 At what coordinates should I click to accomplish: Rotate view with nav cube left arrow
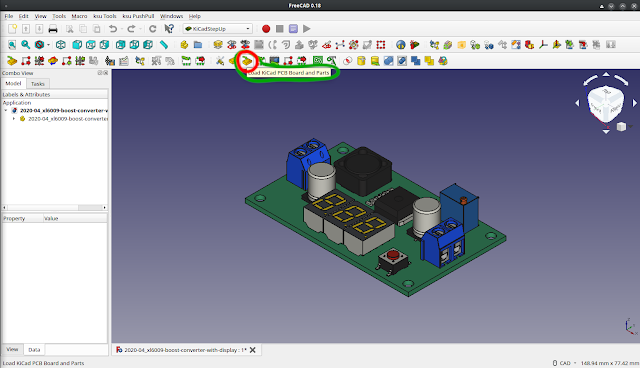pos(577,103)
